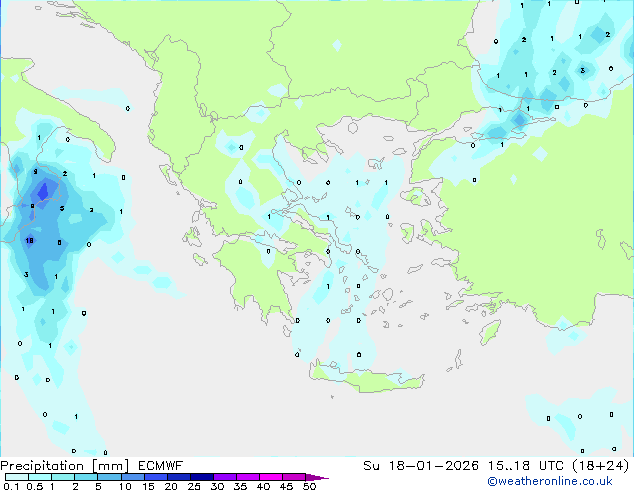Click the legend scale label '0.1'
634x490 pixels.
(x=11, y=486)
